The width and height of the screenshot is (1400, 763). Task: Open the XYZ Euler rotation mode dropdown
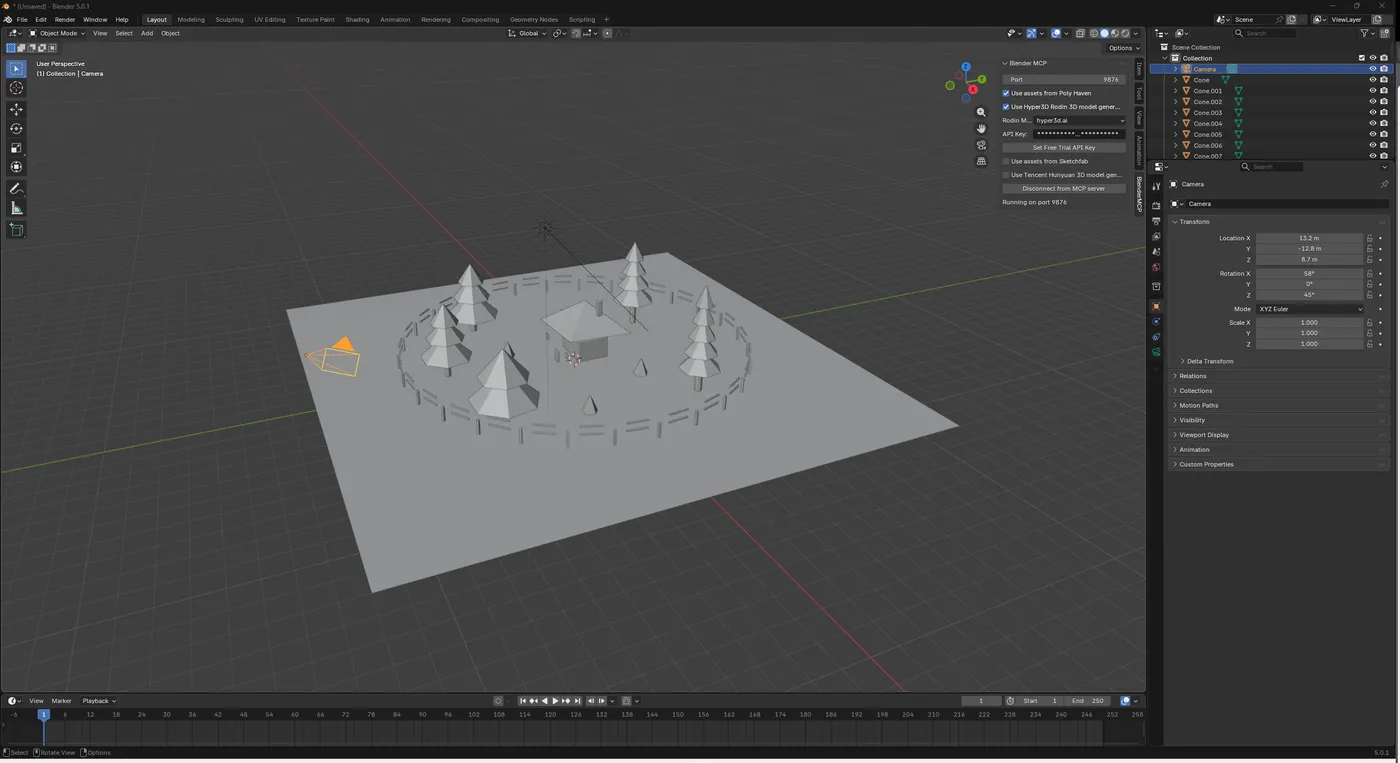[1309, 309]
